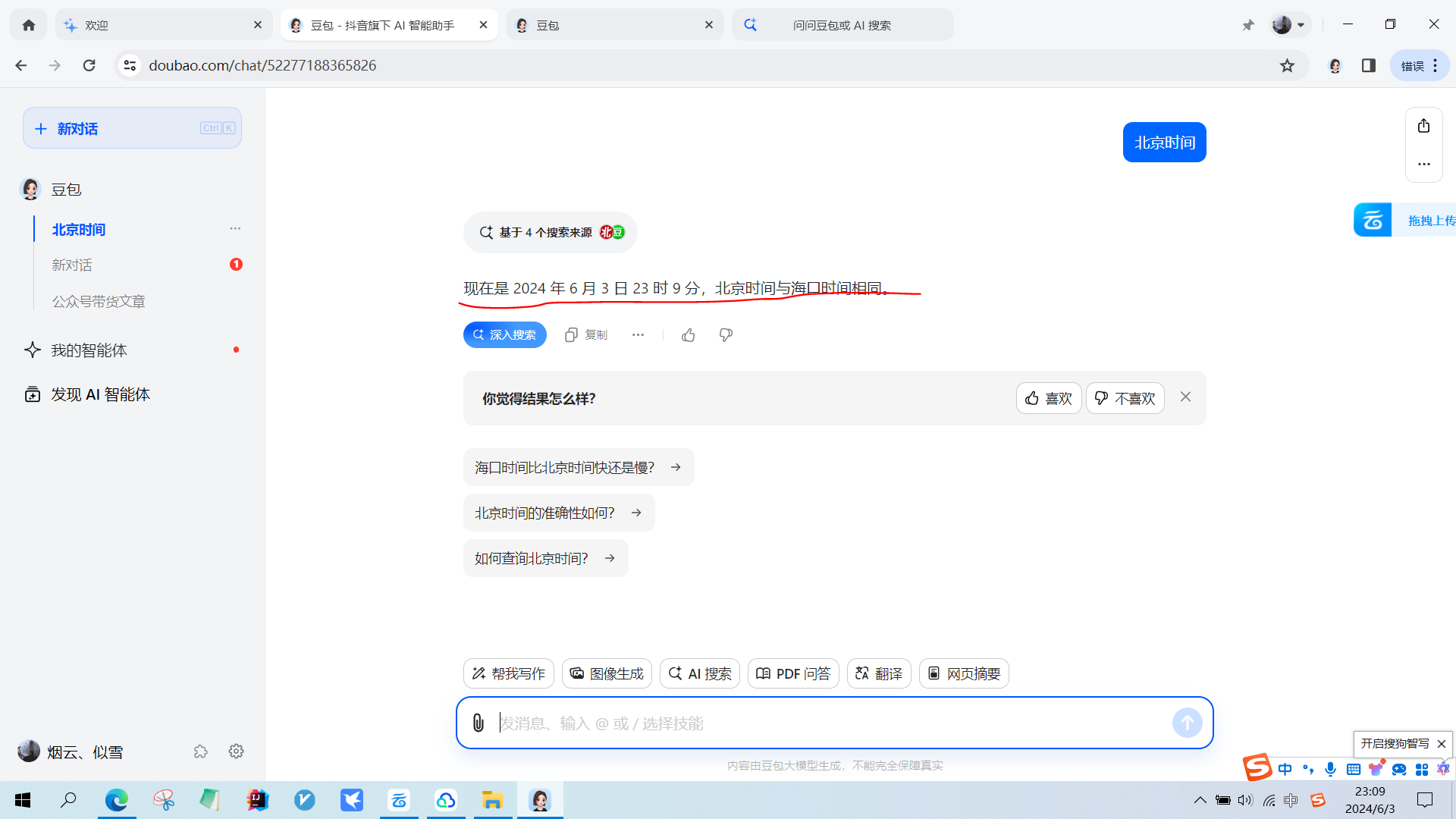This screenshot has height=819, width=1456.
Task: Open settings gear in sidebar footer
Action: [236, 752]
